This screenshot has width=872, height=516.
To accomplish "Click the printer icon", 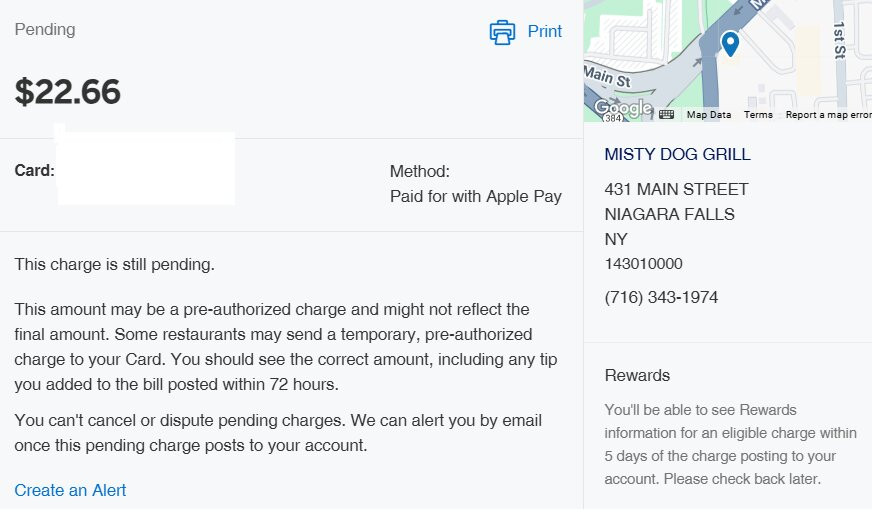I will 502,32.
